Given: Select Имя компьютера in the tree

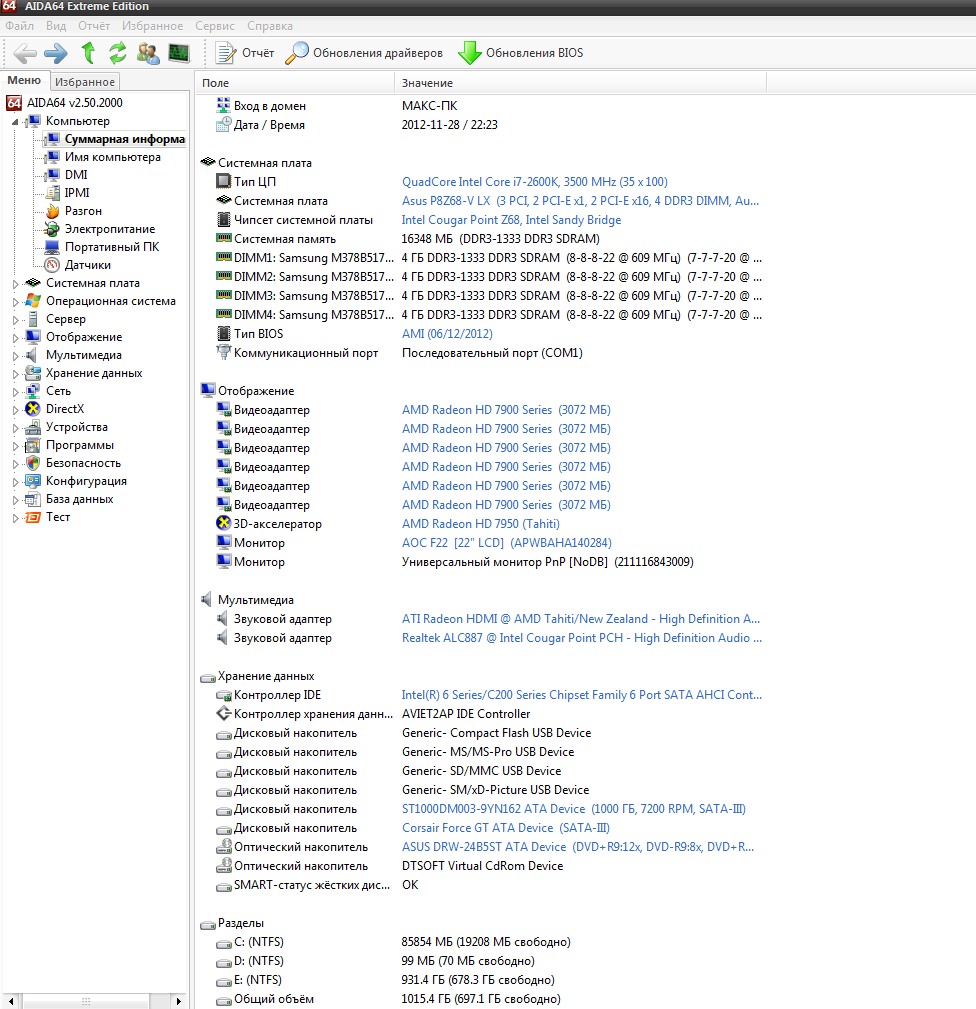Looking at the screenshot, I should click(x=113, y=157).
